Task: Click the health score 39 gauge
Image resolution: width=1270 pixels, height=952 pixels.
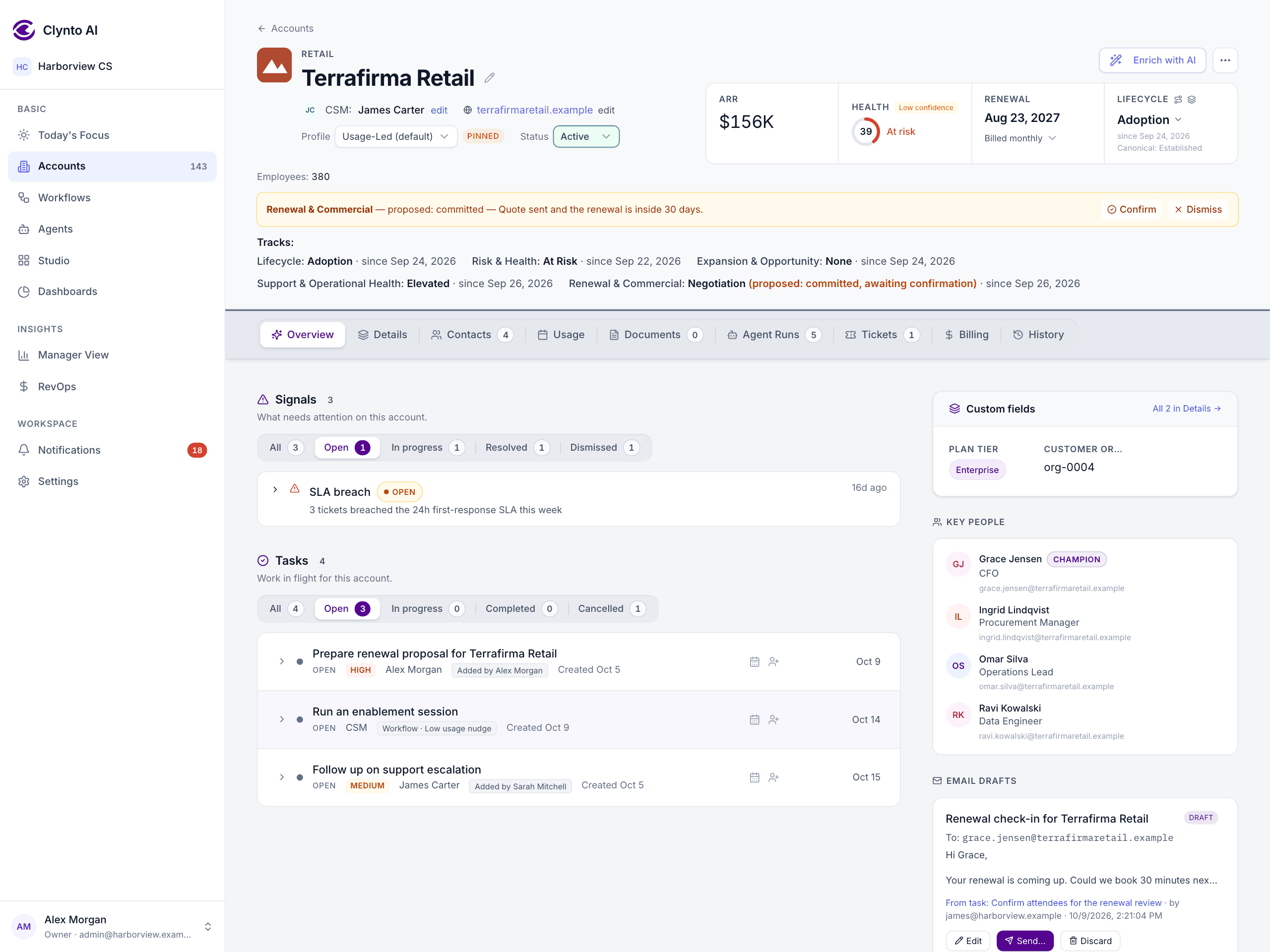Action: [x=865, y=131]
